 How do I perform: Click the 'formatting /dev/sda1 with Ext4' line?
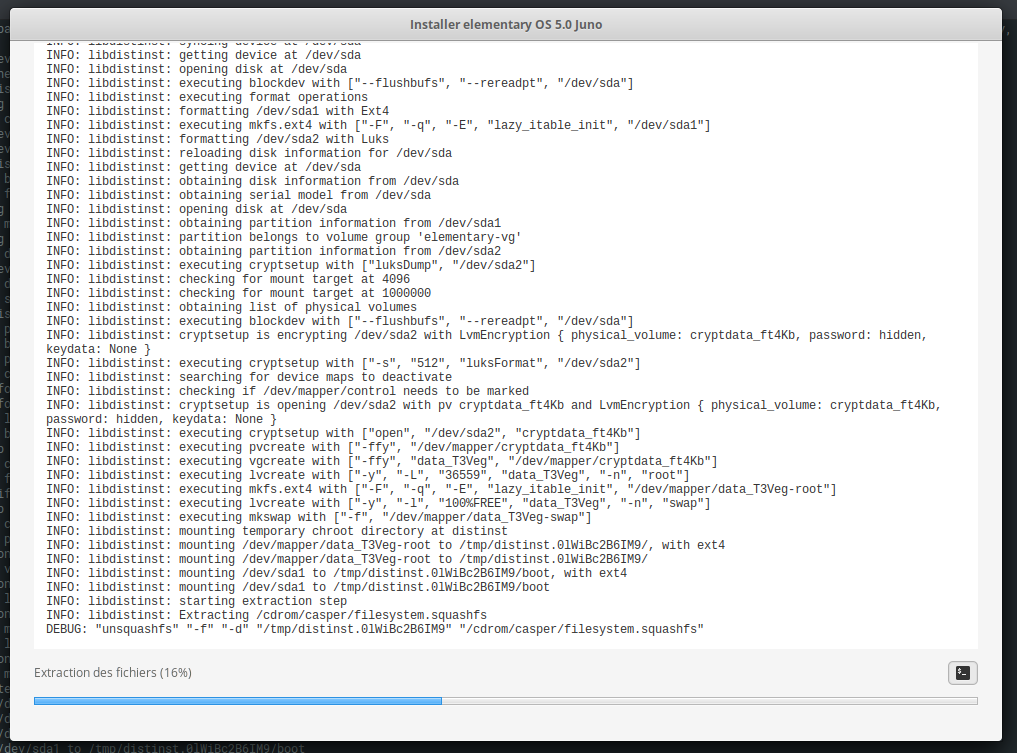pyautogui.click(x=217, y=111)
